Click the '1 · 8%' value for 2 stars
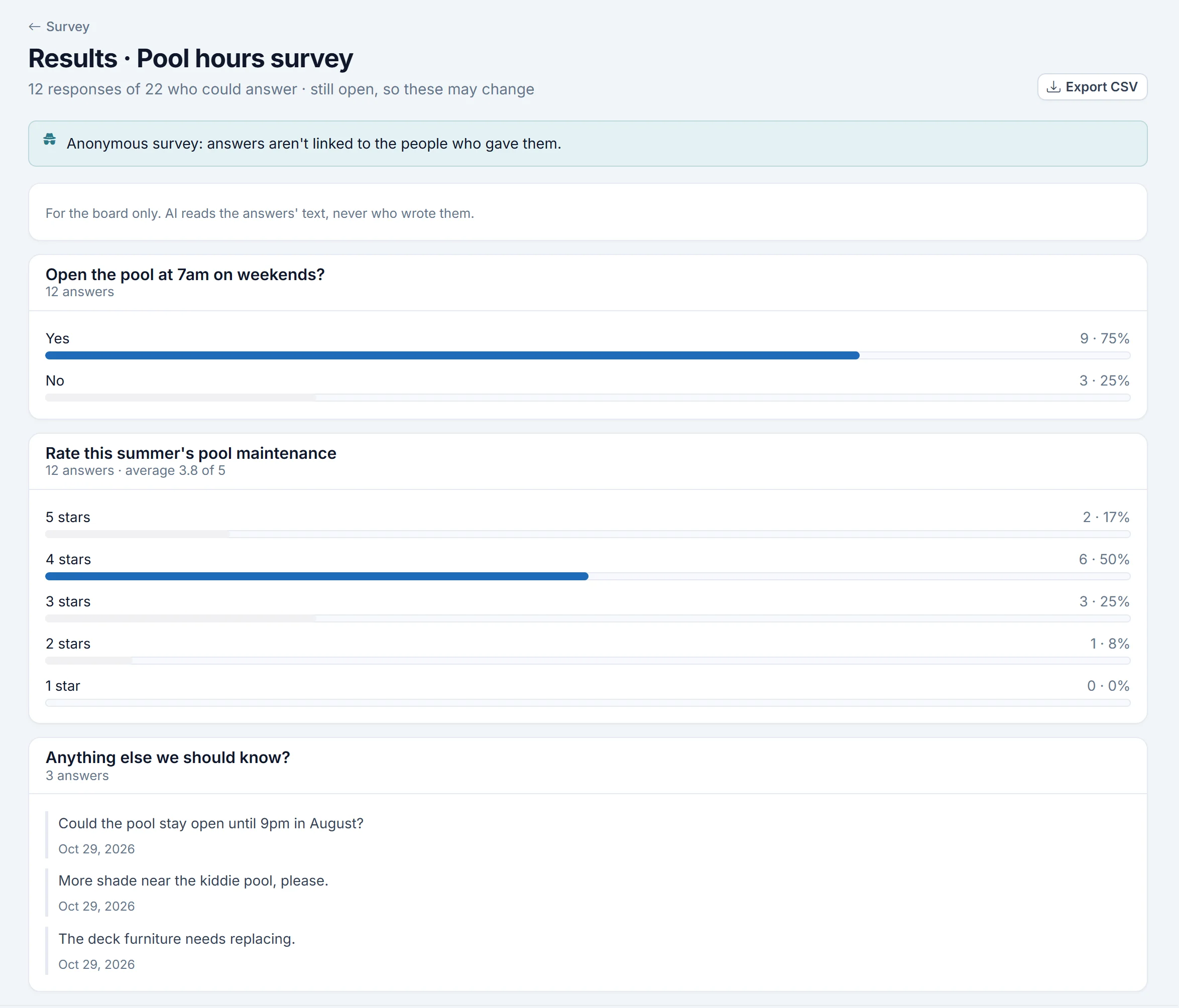The width and height of the screenshot is (1179, 1008). (1110, 644)
